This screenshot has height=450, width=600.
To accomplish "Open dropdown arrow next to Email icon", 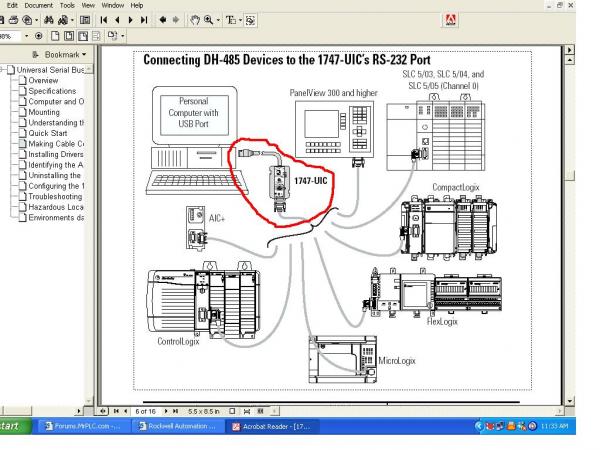I will 36,20.
